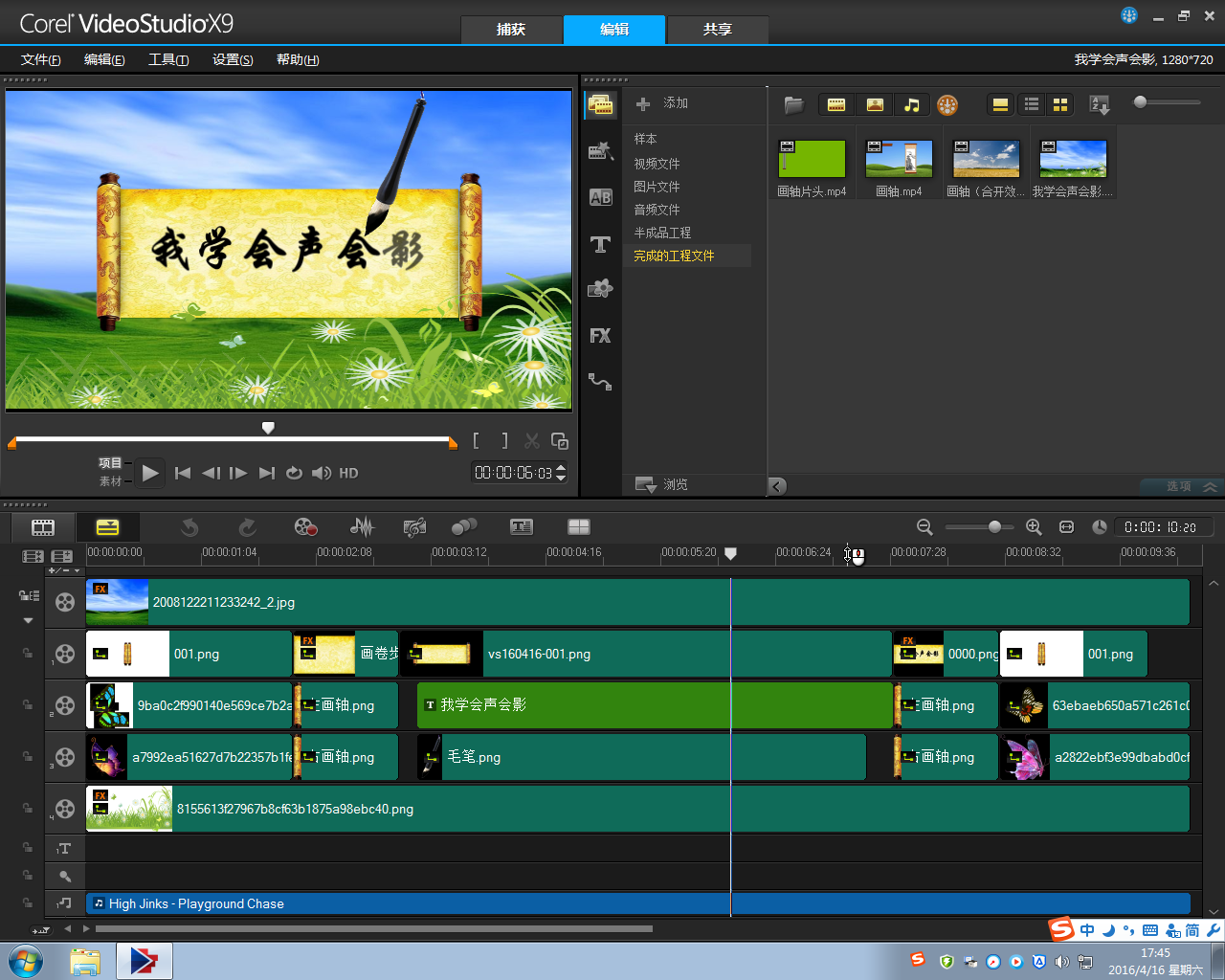Toggle HD preview mode
The width and height of the screenshot is (1225, 980).
tap(348, 473)
